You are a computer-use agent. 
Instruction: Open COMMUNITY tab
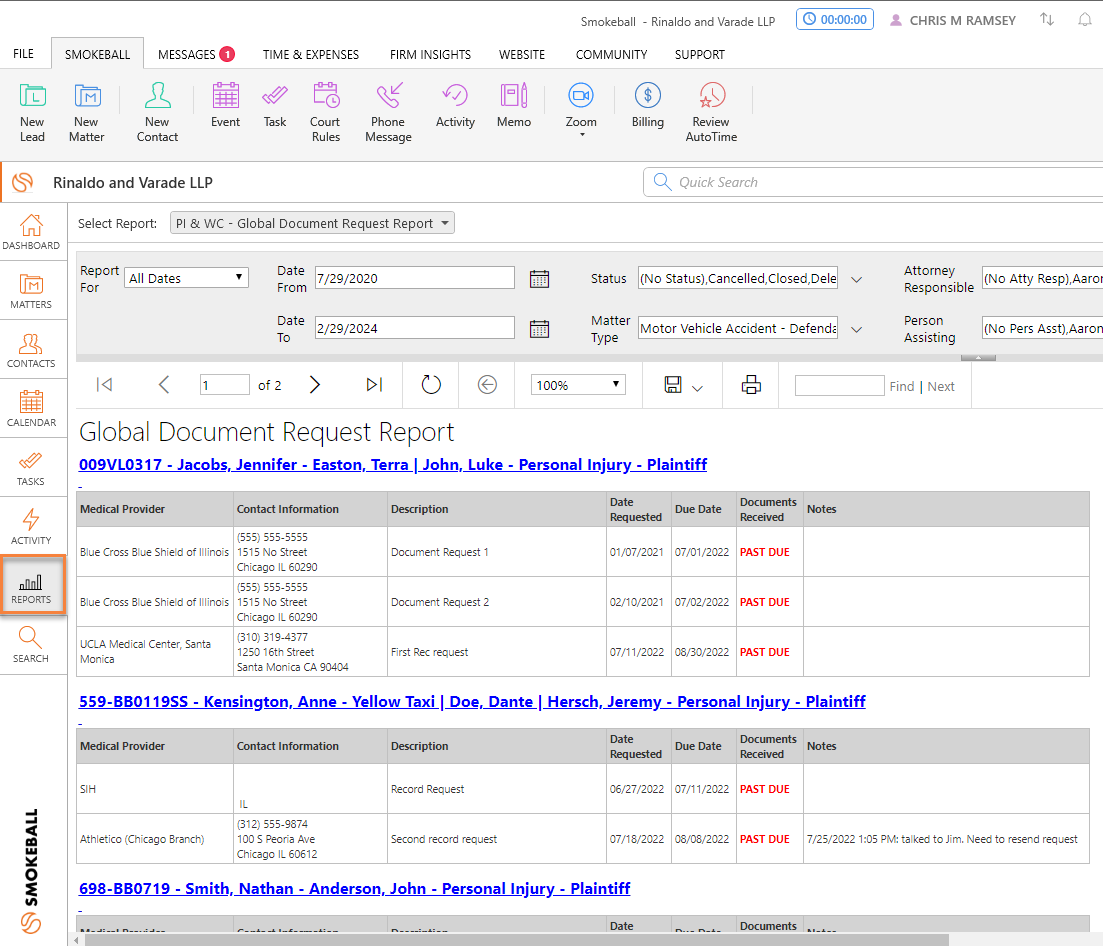(x=611, y=54)
